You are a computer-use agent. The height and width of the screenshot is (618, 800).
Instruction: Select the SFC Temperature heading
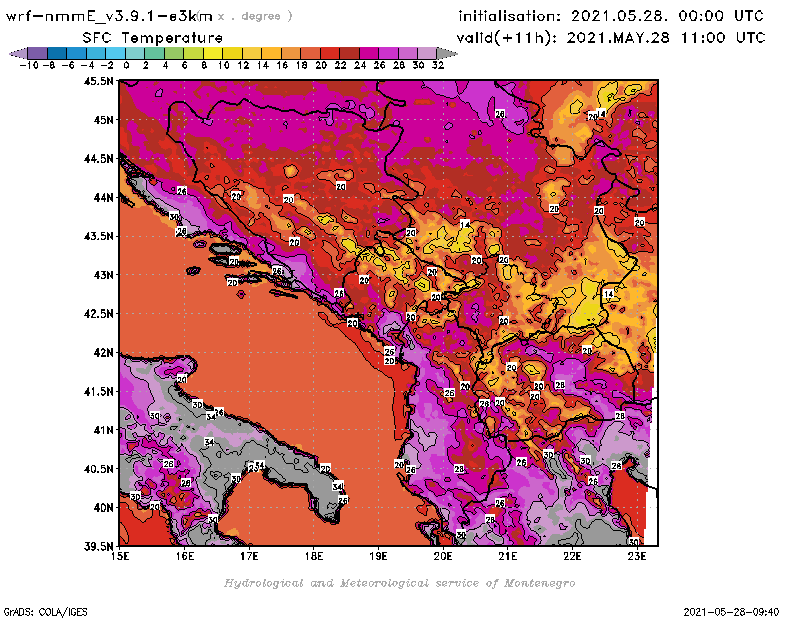(x=153, y=38)
